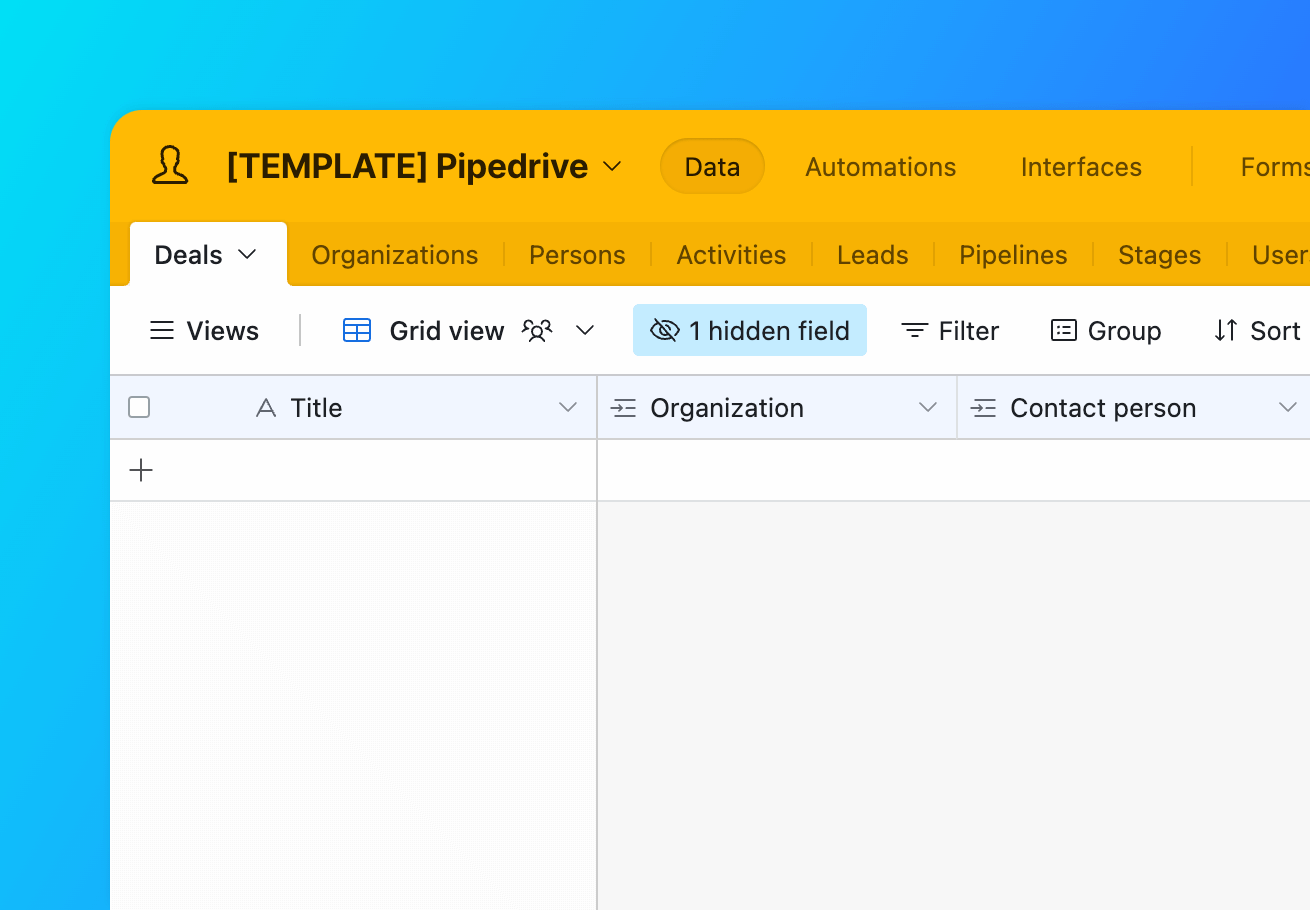Click the Contact person column header text
Viewport: 1310px width, 910px height.
click(1103, 408)
